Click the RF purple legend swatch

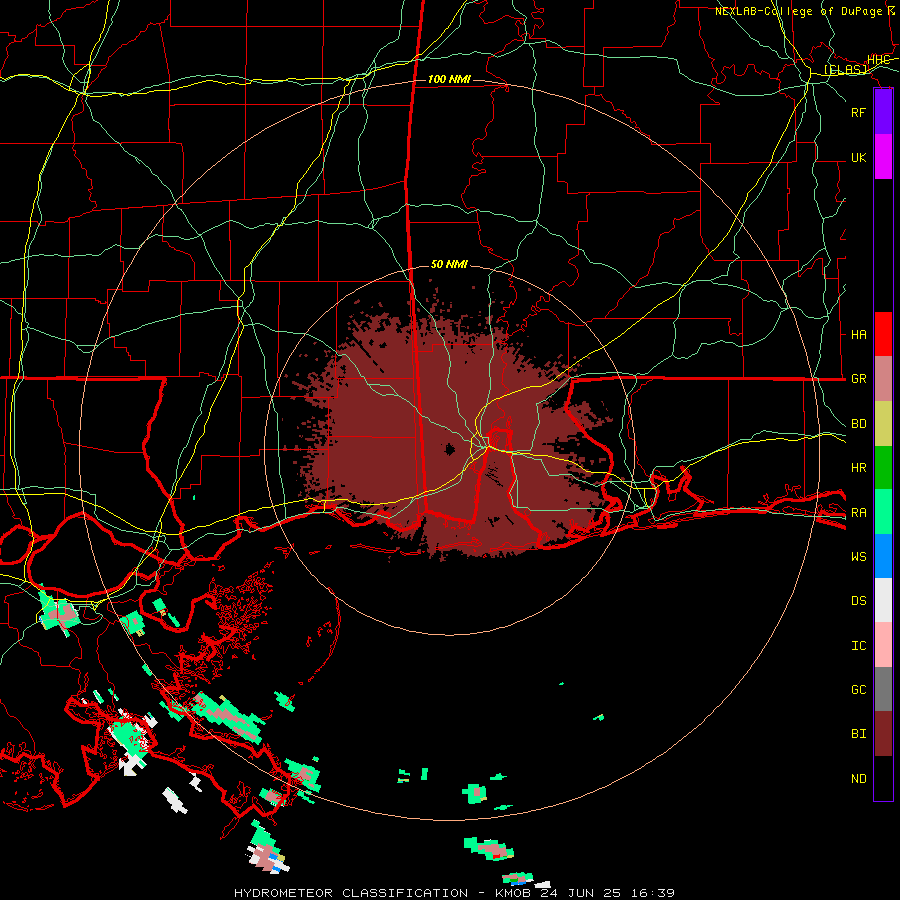pos(883,112)
